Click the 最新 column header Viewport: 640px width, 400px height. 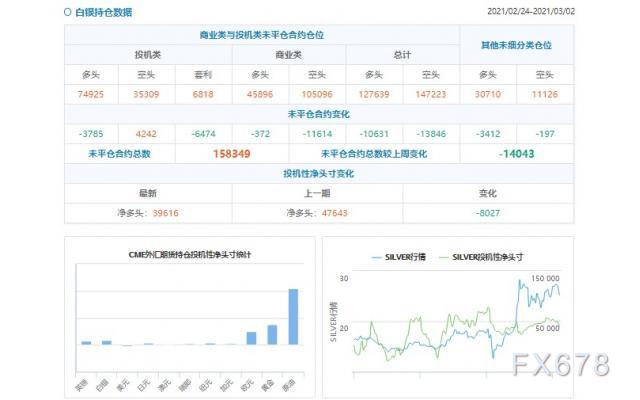[x=148, y=193]
